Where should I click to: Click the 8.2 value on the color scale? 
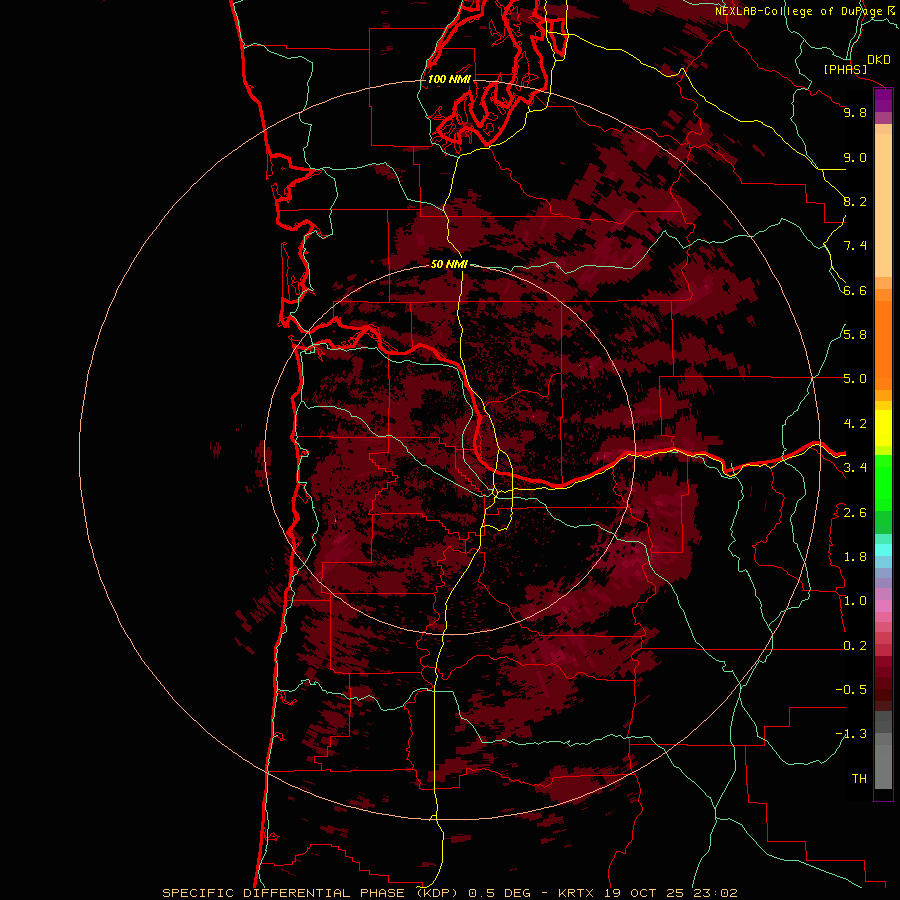click(x=855, y=201)
